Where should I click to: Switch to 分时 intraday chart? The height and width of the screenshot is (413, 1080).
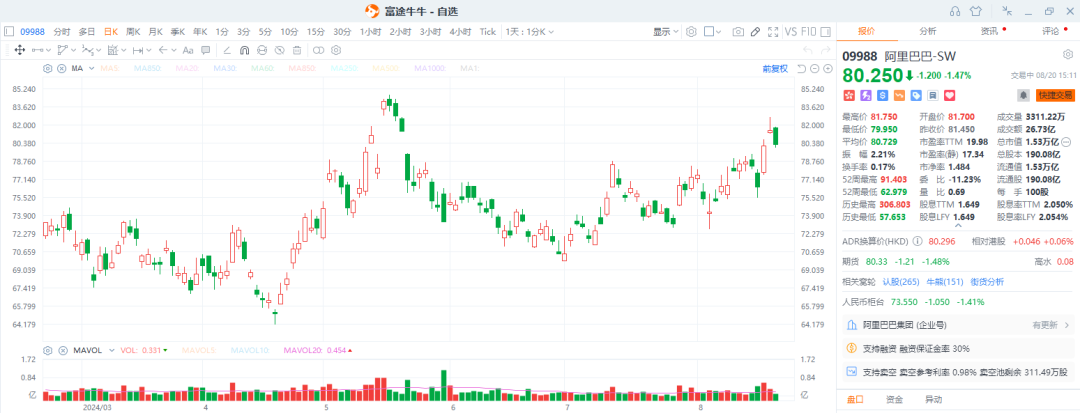click(62, 32)
